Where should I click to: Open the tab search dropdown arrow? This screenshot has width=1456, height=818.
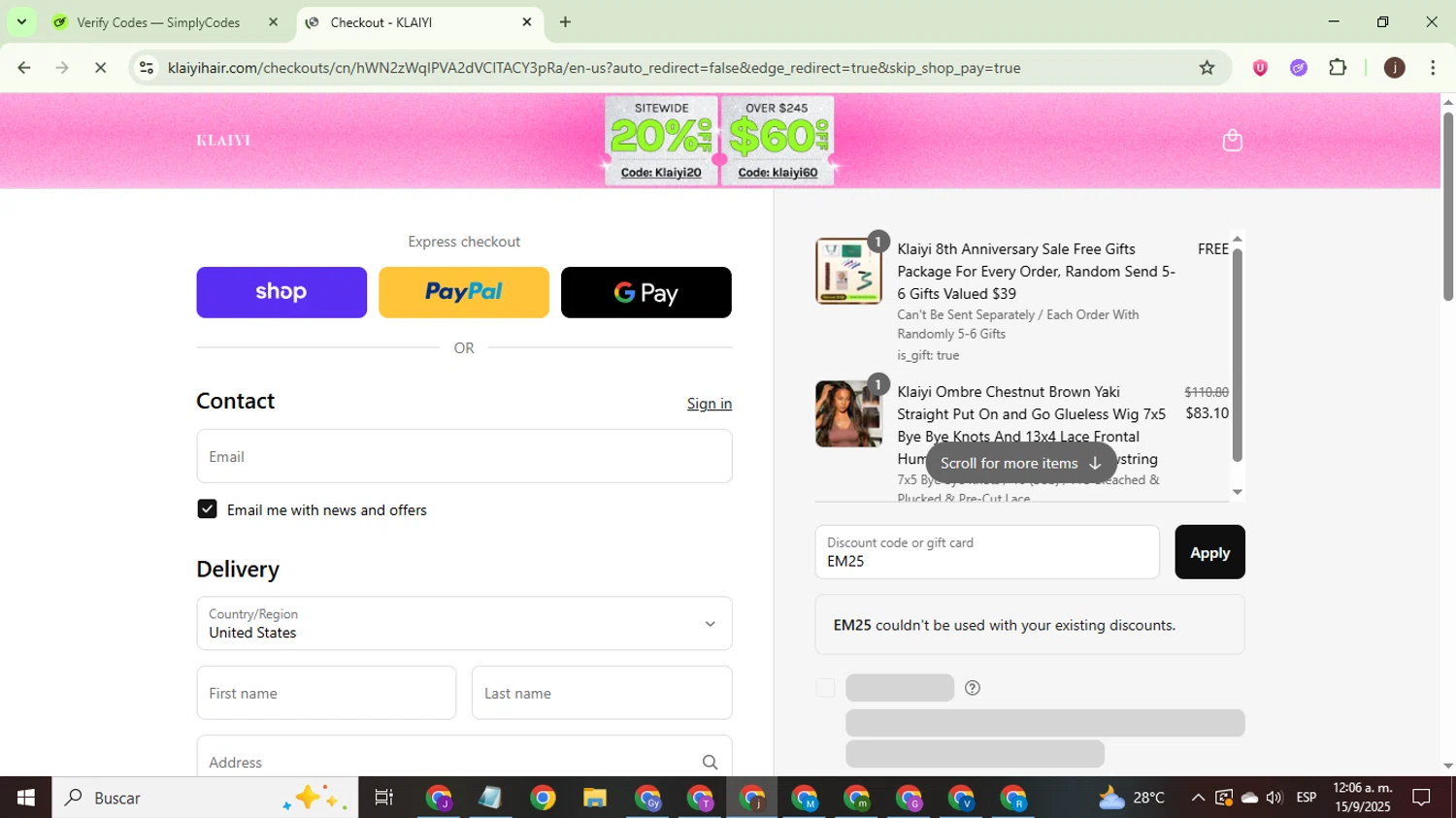coord(21,21)
